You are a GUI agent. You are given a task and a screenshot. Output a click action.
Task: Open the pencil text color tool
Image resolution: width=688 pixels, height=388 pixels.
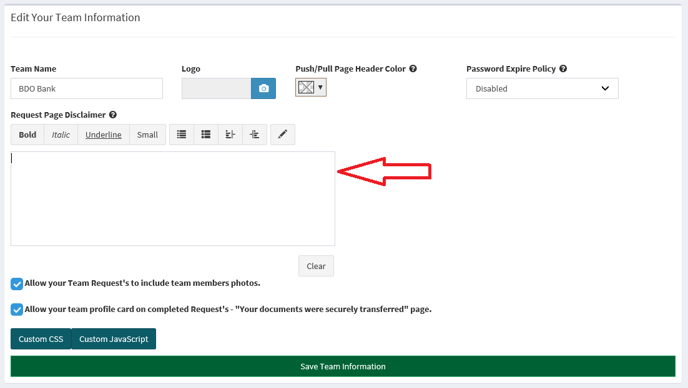[283, 134]
